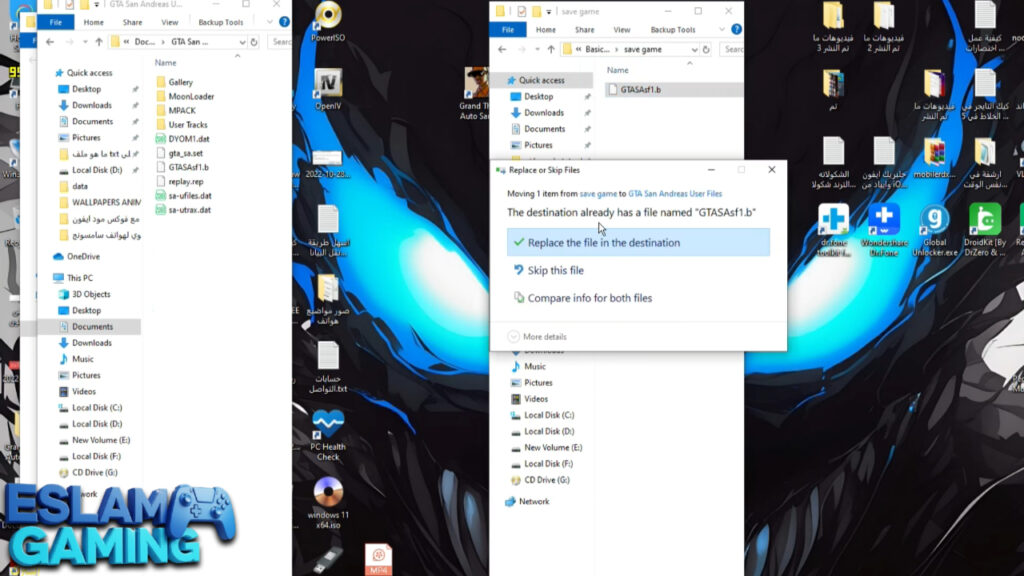Open address history dropdown in GTA San Andreas window
The height and width of the screenshot is (576, 1024).
pos(241,42)
